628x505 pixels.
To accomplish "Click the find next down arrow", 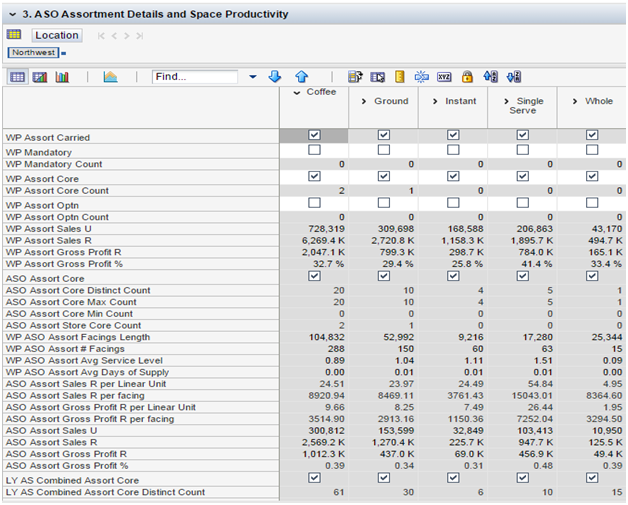I will (x=275, y=77).
